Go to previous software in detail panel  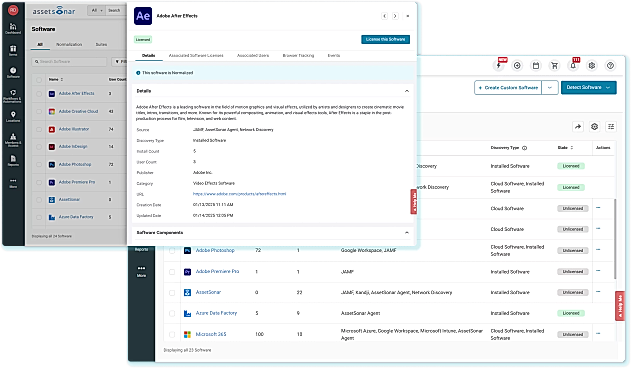(385, 16)
